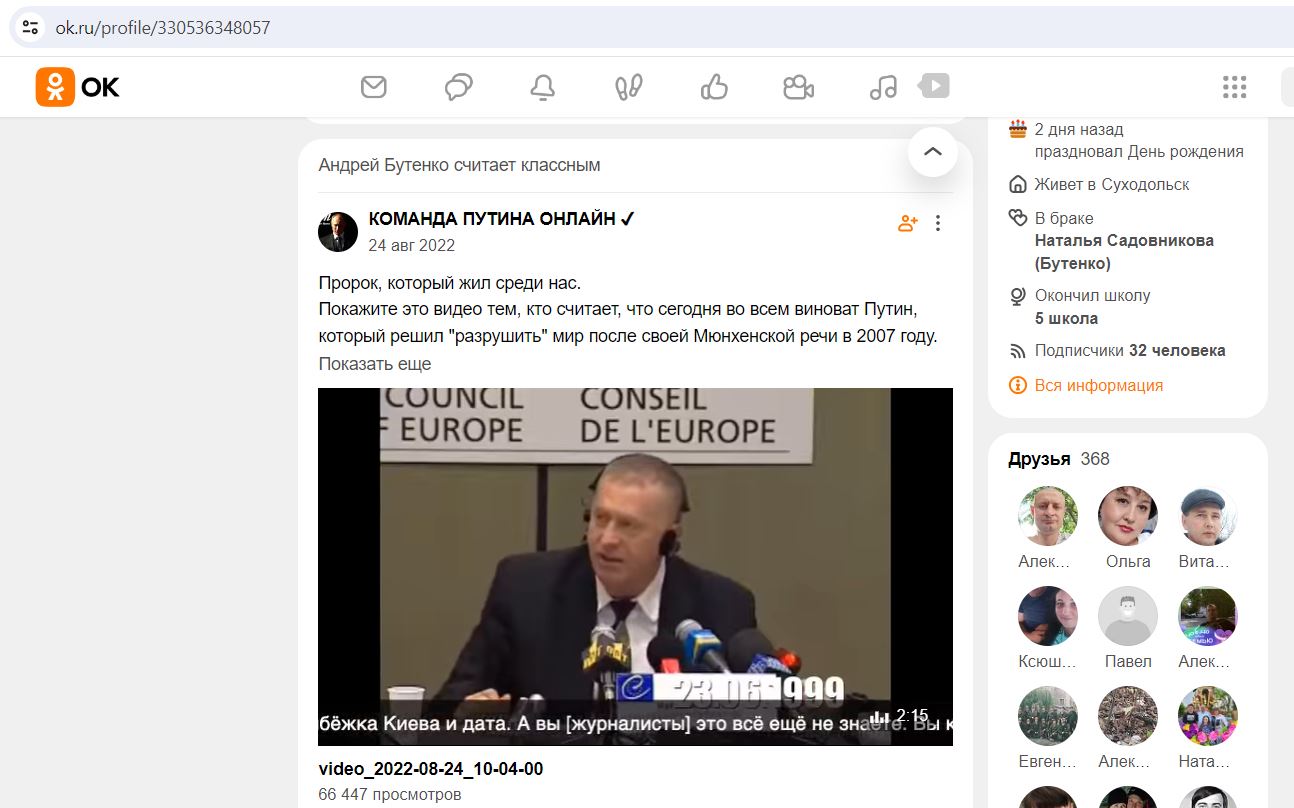The height and width of the screenshot is (808, 1294).
Task: Open the discussions chat bubble icon
Action: (458, 87)
